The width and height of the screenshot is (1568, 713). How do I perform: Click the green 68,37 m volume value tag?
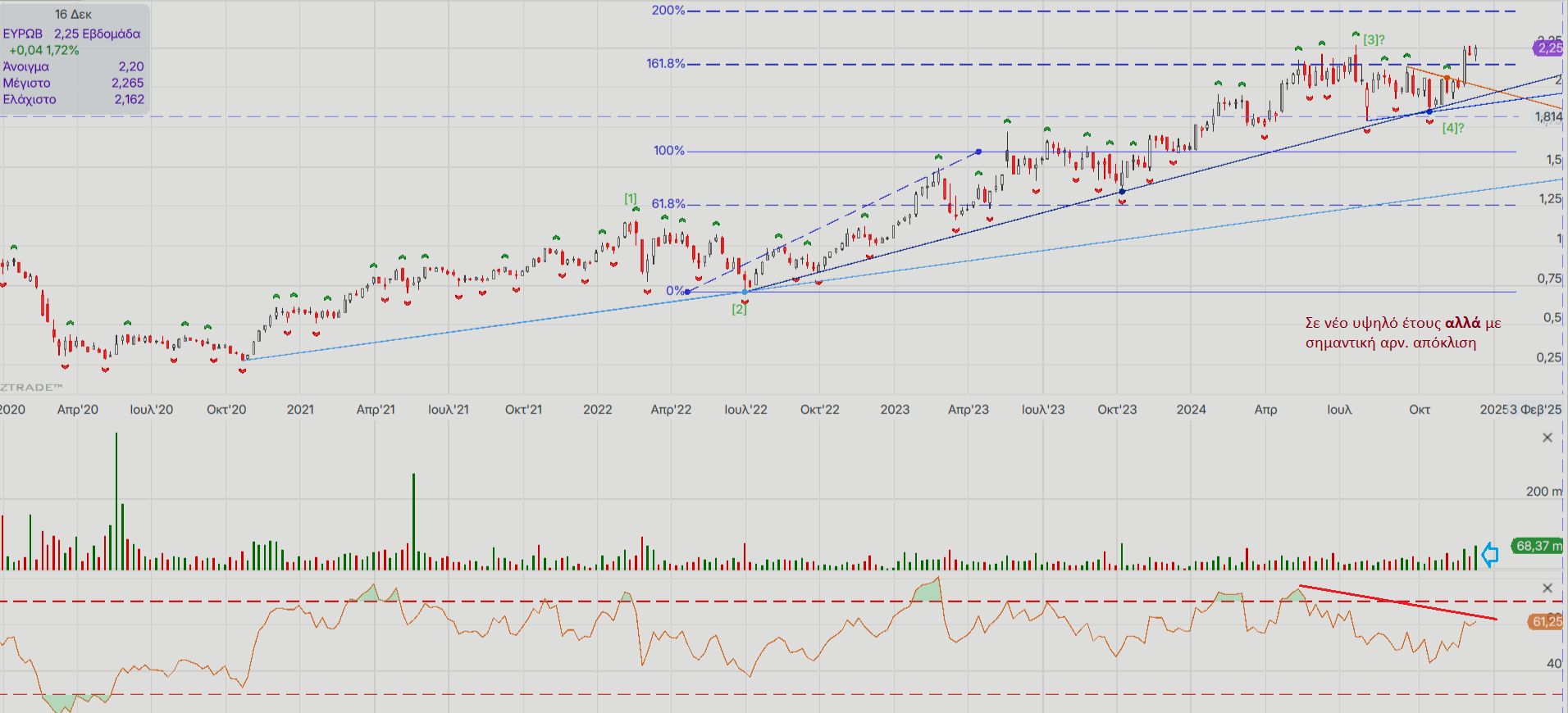click(x=1538, y=546)
